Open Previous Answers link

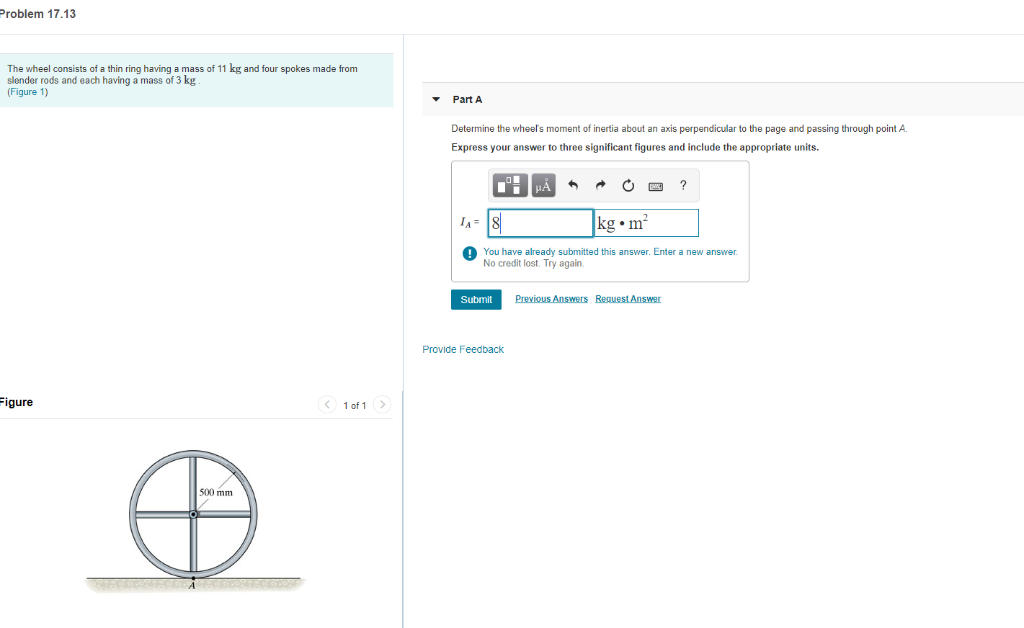point(551,298)
